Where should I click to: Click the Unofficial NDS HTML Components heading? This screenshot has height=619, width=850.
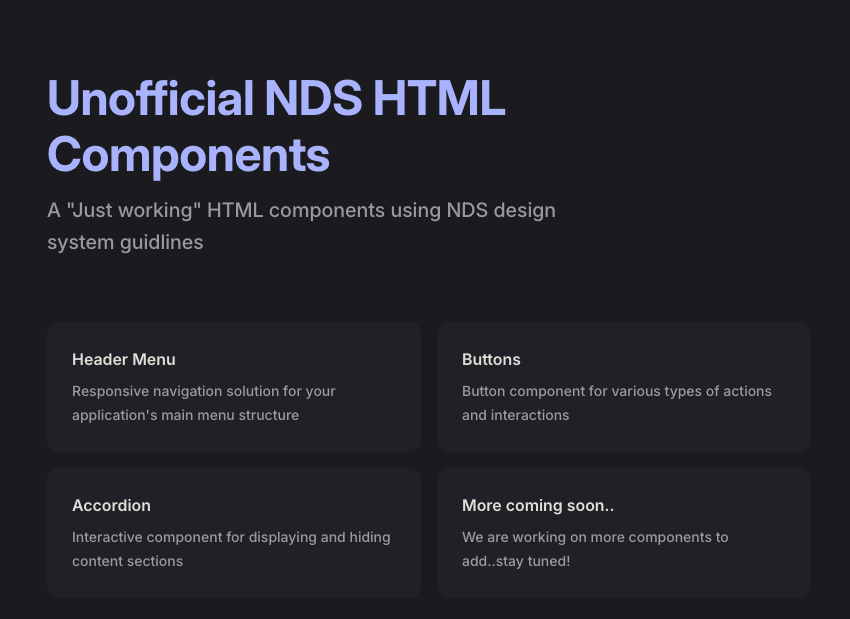[x=276, y=127]
